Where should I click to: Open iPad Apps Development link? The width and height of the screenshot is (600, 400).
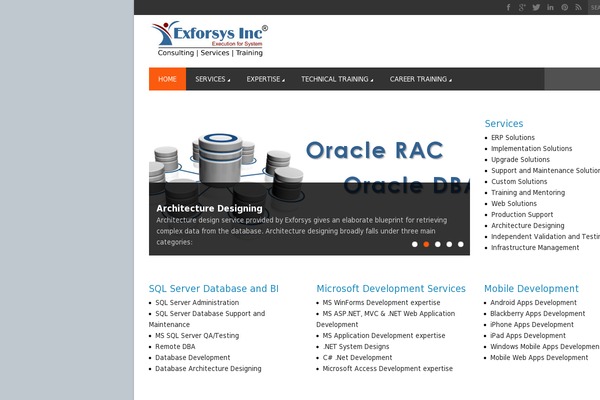coord(528,335)
